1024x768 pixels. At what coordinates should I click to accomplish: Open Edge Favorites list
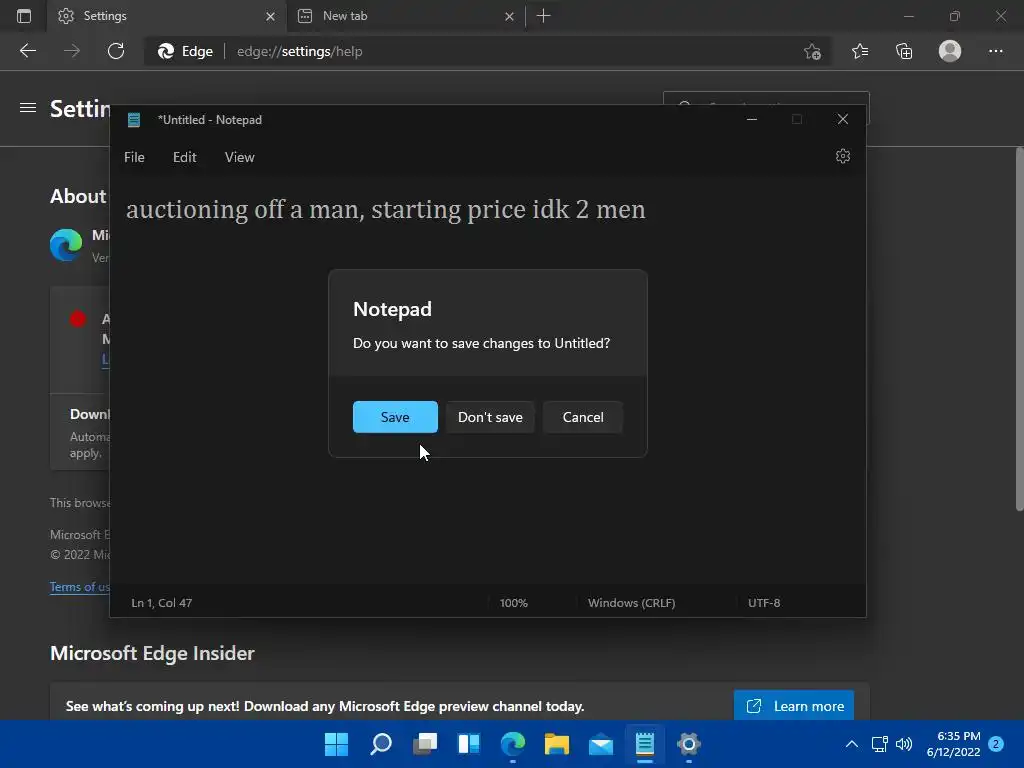pyautogui.click(x=860, y=51)
